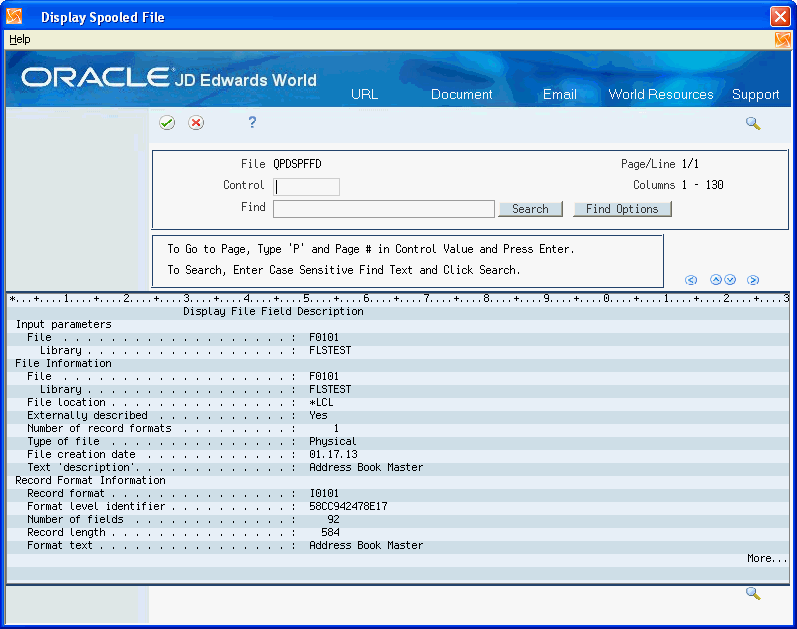The width and height of the screenshot is (797, 629).
Task: Click the Record Format Information heading
Action: tap(90, 480)
